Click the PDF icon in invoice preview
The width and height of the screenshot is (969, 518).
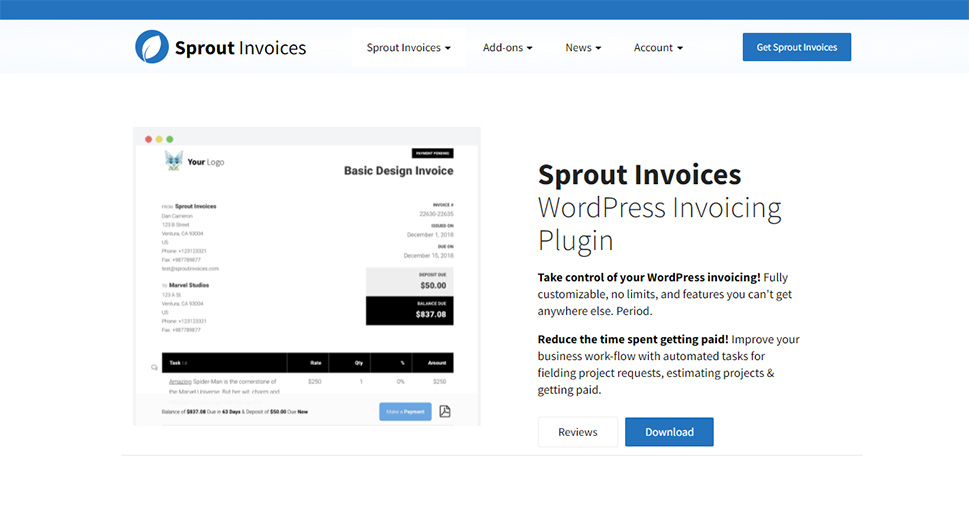445,411
